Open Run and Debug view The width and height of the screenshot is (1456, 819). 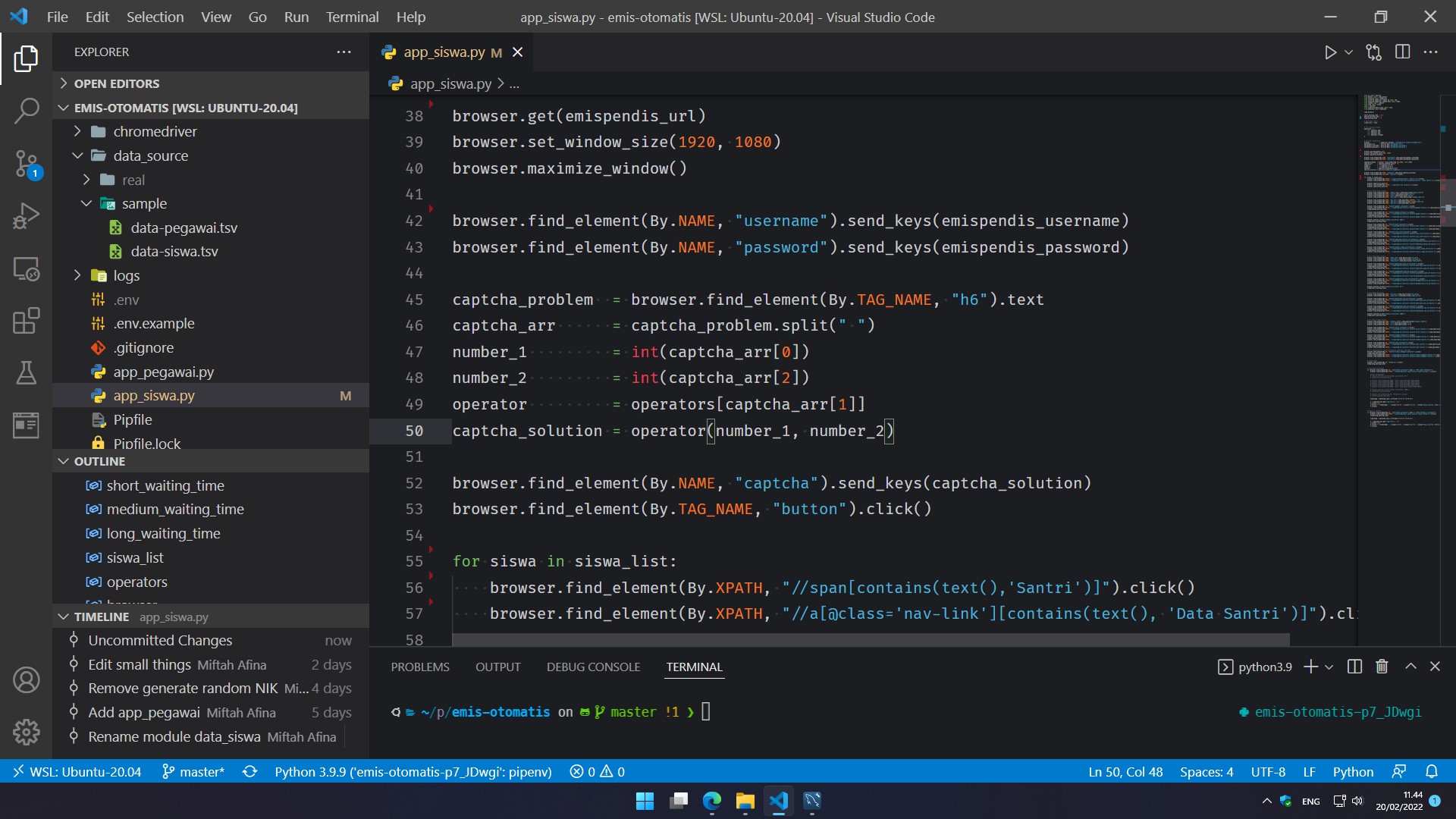27,216
